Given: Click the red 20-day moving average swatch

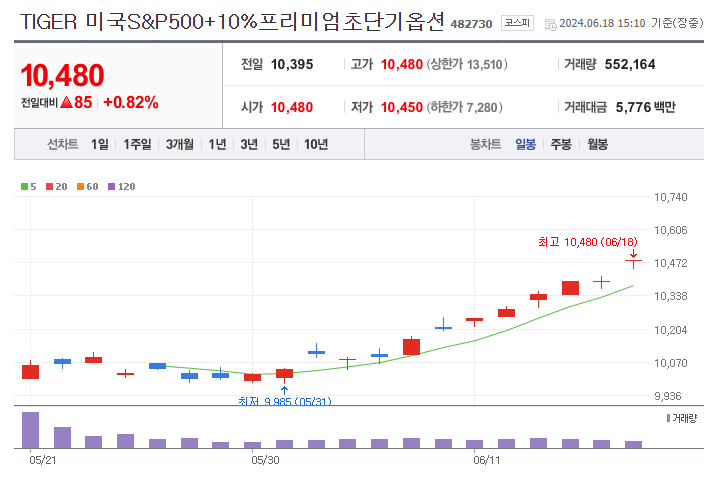Looking at the screenshot, I should (x=49, y=186).
